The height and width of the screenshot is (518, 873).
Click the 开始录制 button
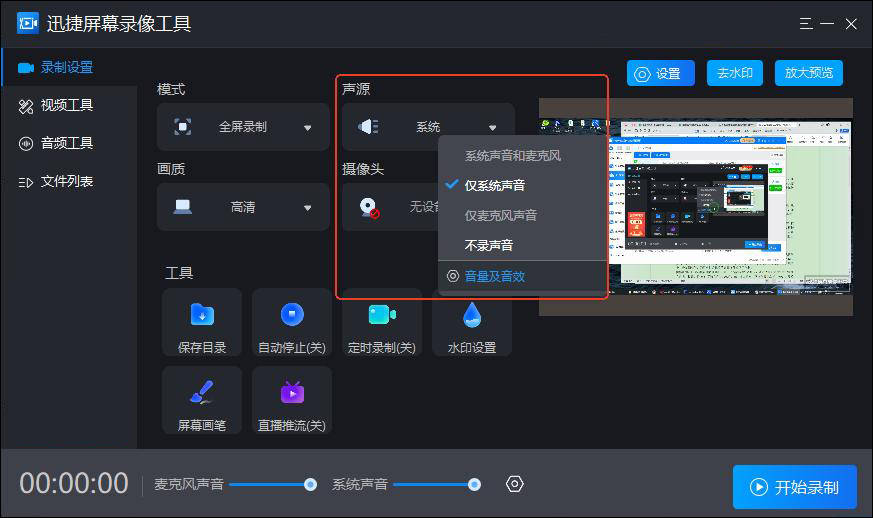click(794, 487)
